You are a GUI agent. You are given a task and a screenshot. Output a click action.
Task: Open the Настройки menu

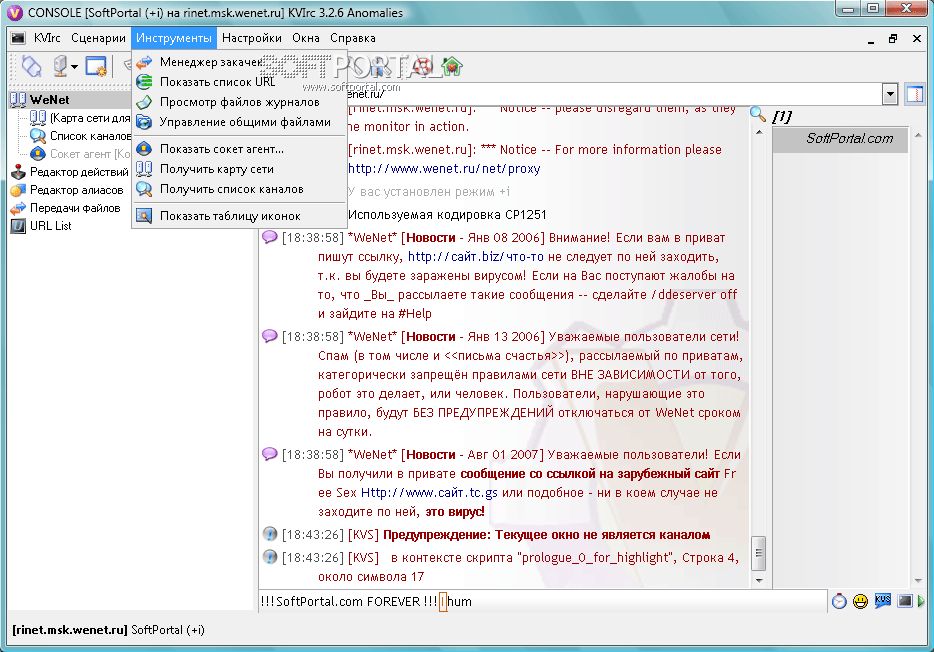click(x=251, y=38)
